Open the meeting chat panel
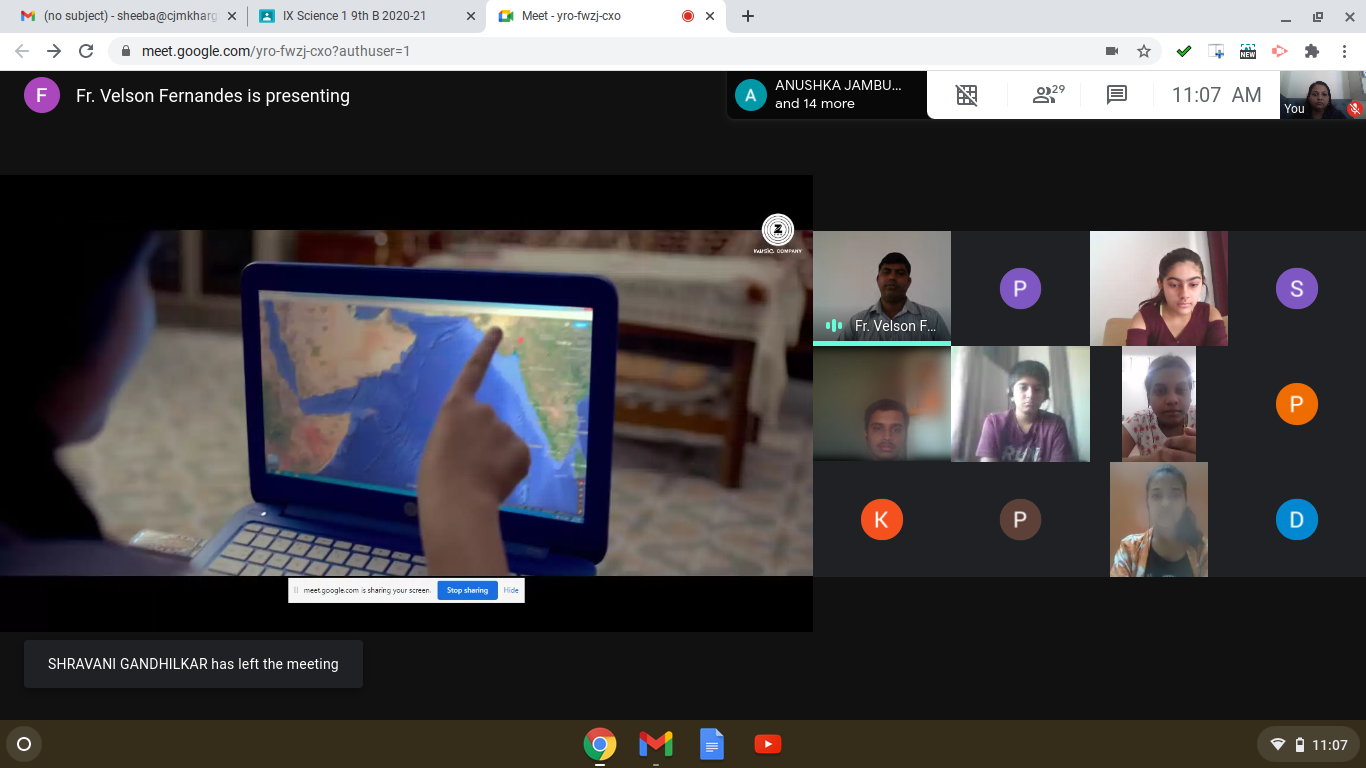The image size is (1366, 768). pyautogui.click(x=1117, y=95)
